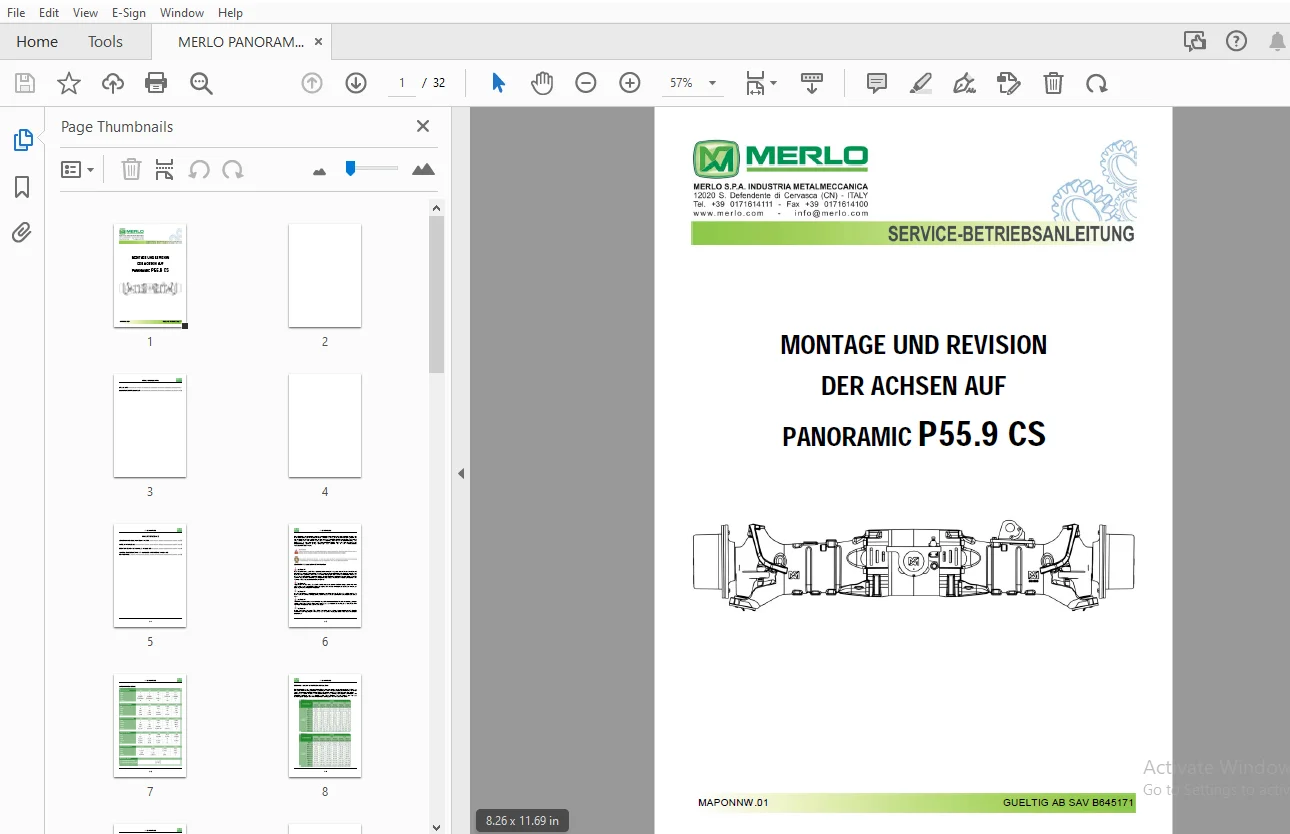The height and width of the screenshot is (834, 1290).
Task: Bookmark document with the star icon
Action: pos(69,83)
